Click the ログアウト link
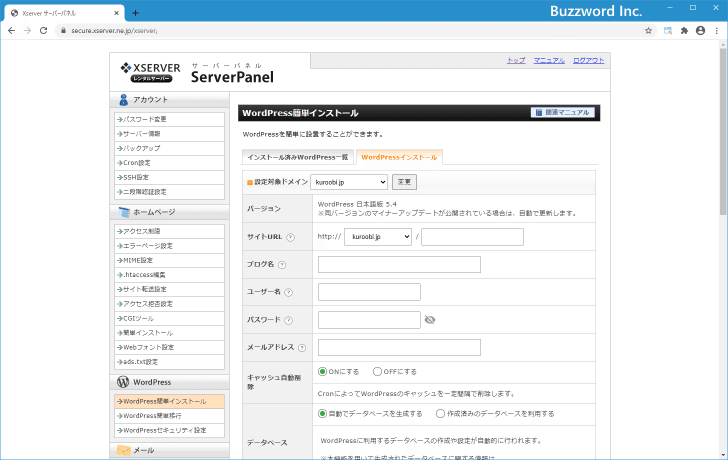Image resolution: width=728 pixels, height=460 pixels. (x=589, y=60)
